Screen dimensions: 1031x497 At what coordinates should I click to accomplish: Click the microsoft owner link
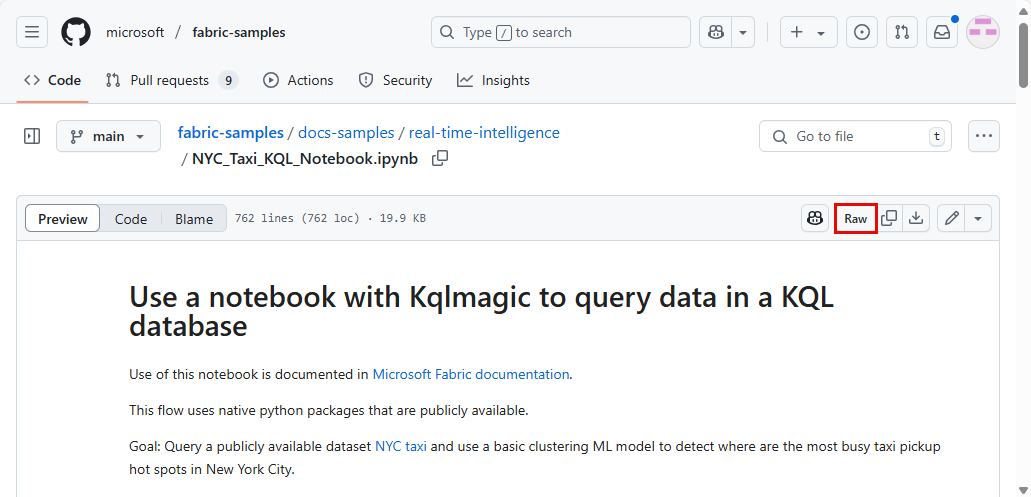(135, 32)
